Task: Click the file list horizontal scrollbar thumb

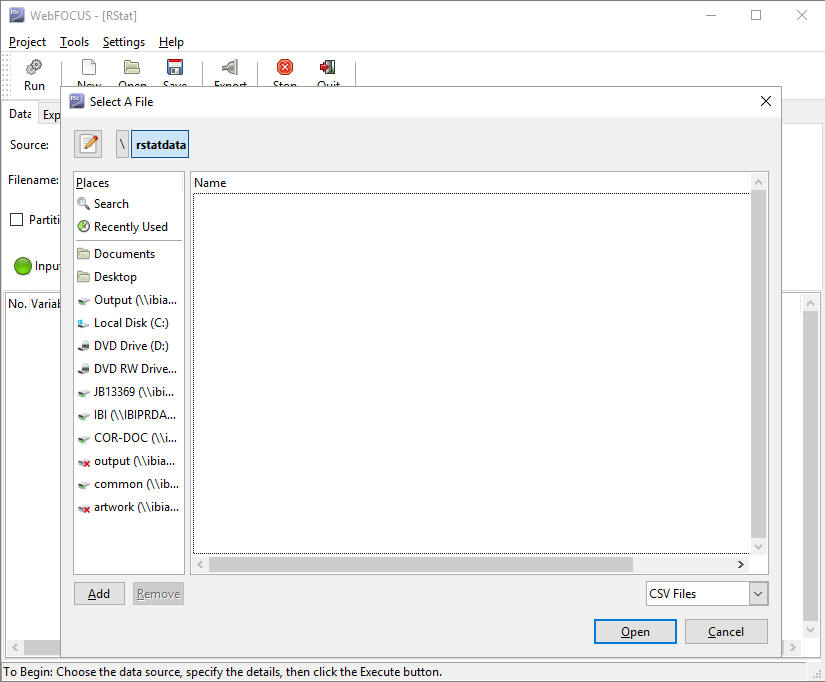Action: coord(421,564)
